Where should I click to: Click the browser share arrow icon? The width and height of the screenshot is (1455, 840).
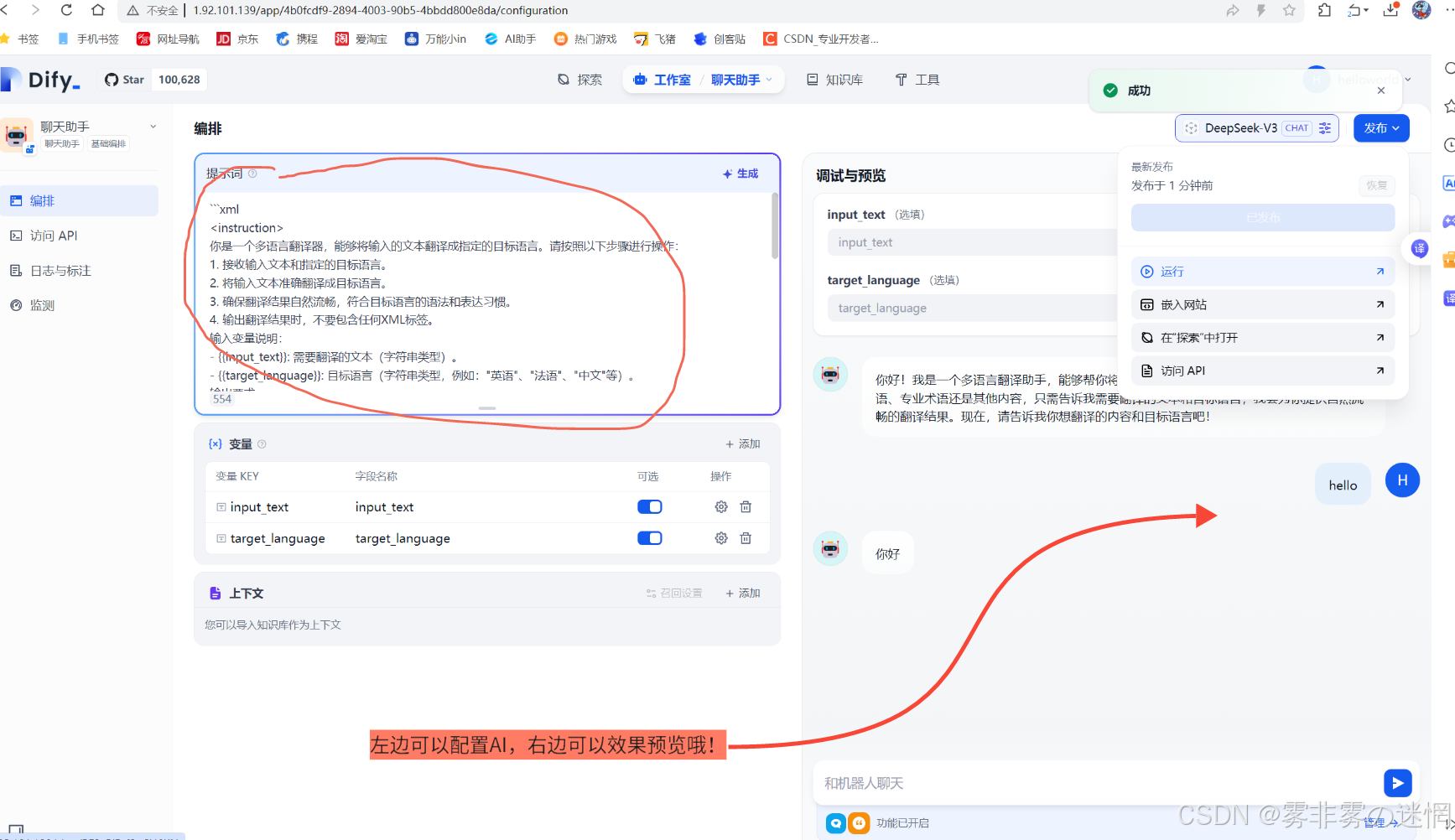click(1233, 10)
